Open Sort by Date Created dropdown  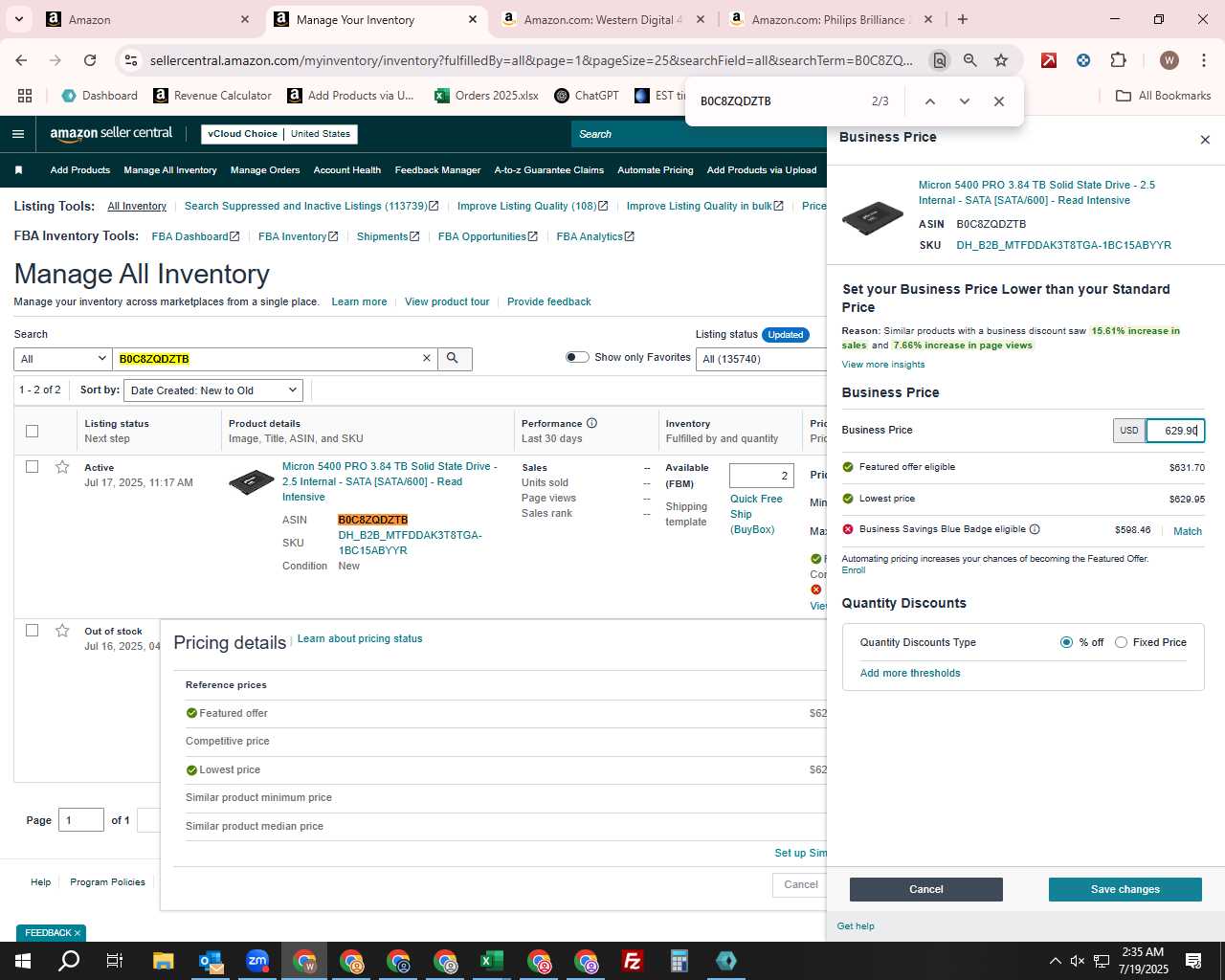point(214,390)
